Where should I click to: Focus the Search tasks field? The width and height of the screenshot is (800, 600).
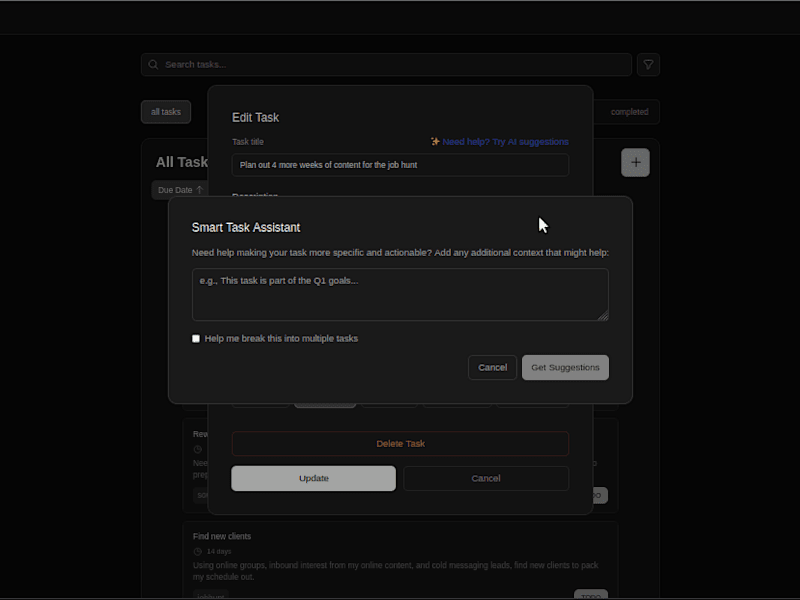[386, 64]
